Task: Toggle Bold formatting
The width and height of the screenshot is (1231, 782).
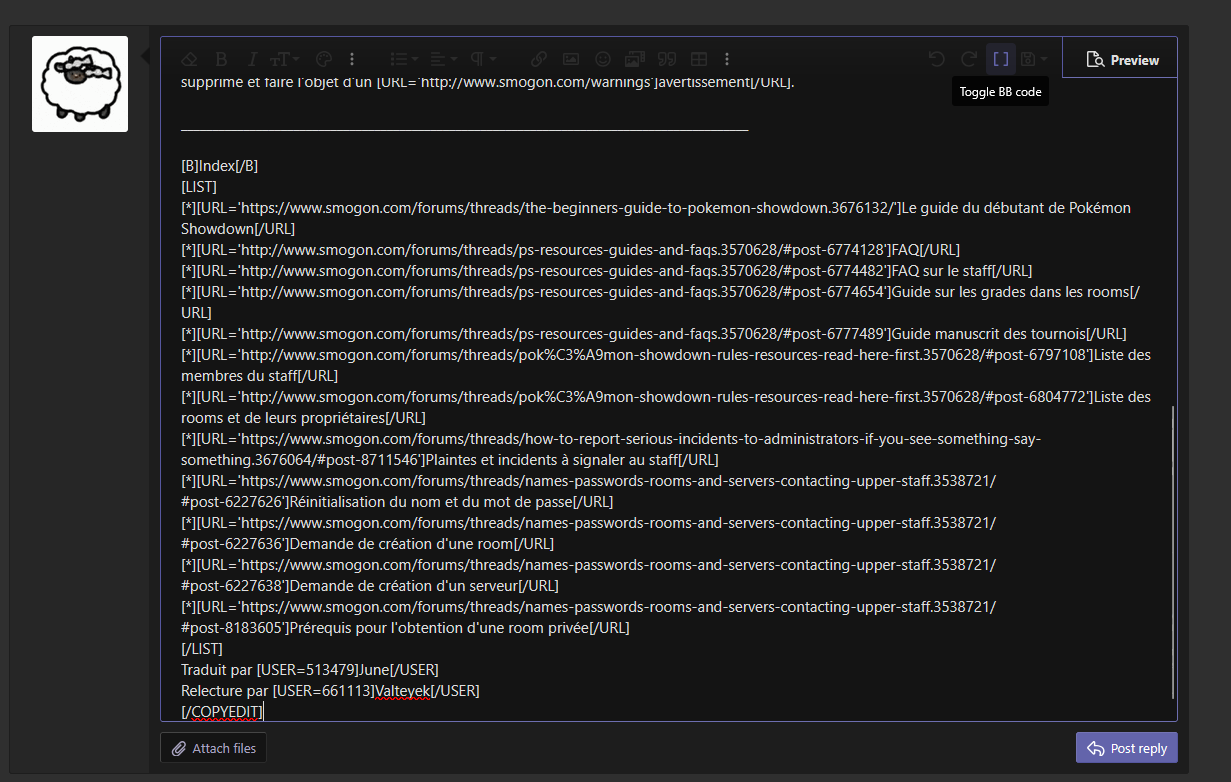Action: (x=222, y=59)
